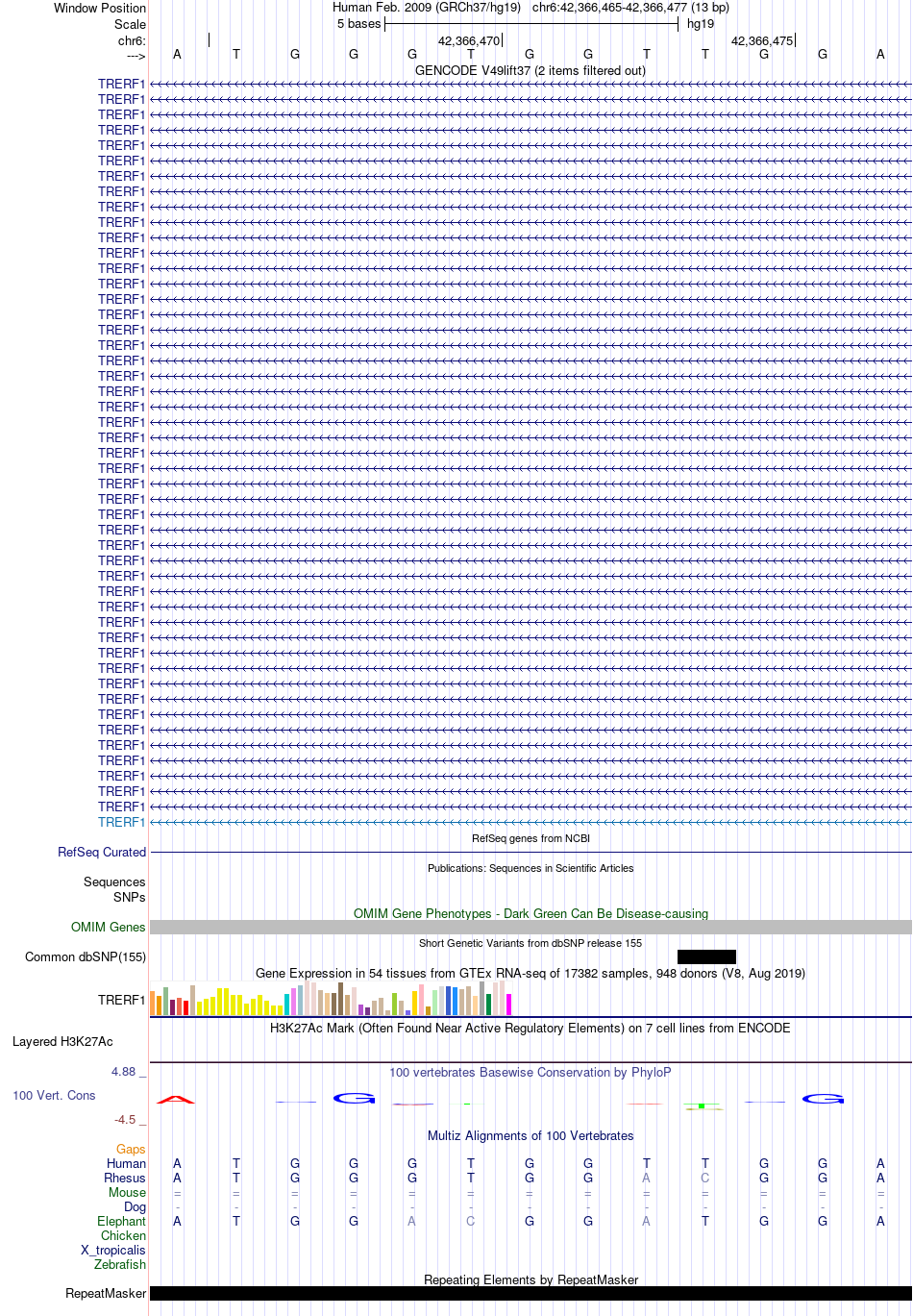The height and width of the screenshot is (1316, 913).
Task: Click the Window Position label
Action: coord(100,8)
